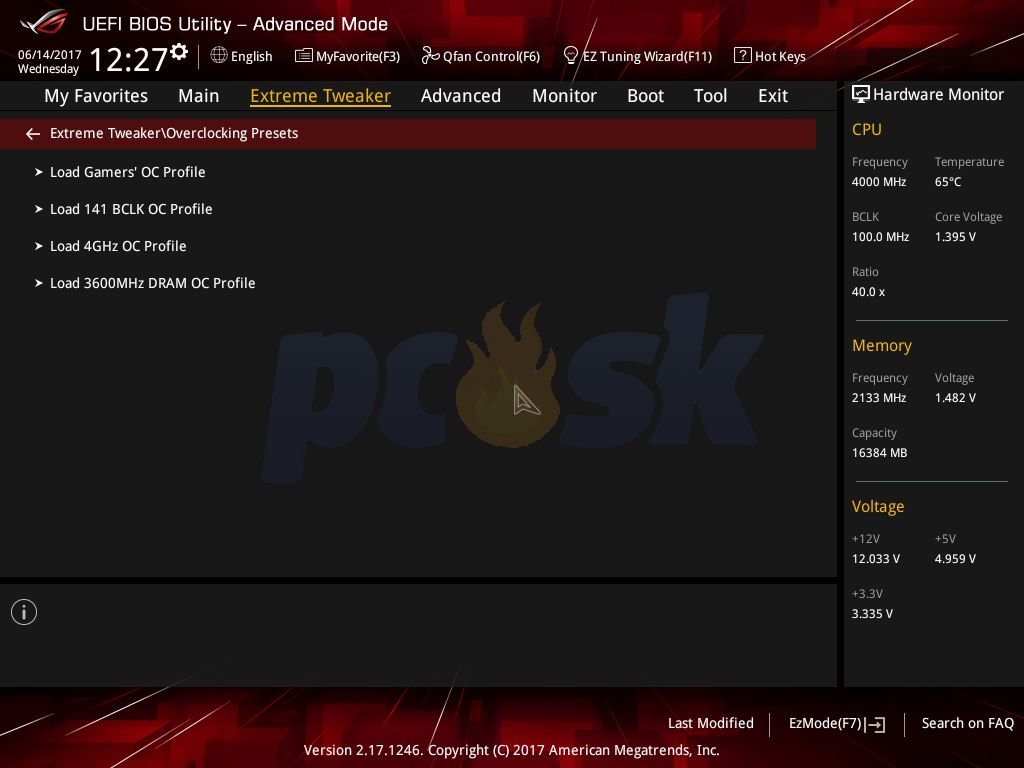The height and width of the screenshot is (768, 1024).
Task: Open date and time settings gear
Action: coord(179,52)
